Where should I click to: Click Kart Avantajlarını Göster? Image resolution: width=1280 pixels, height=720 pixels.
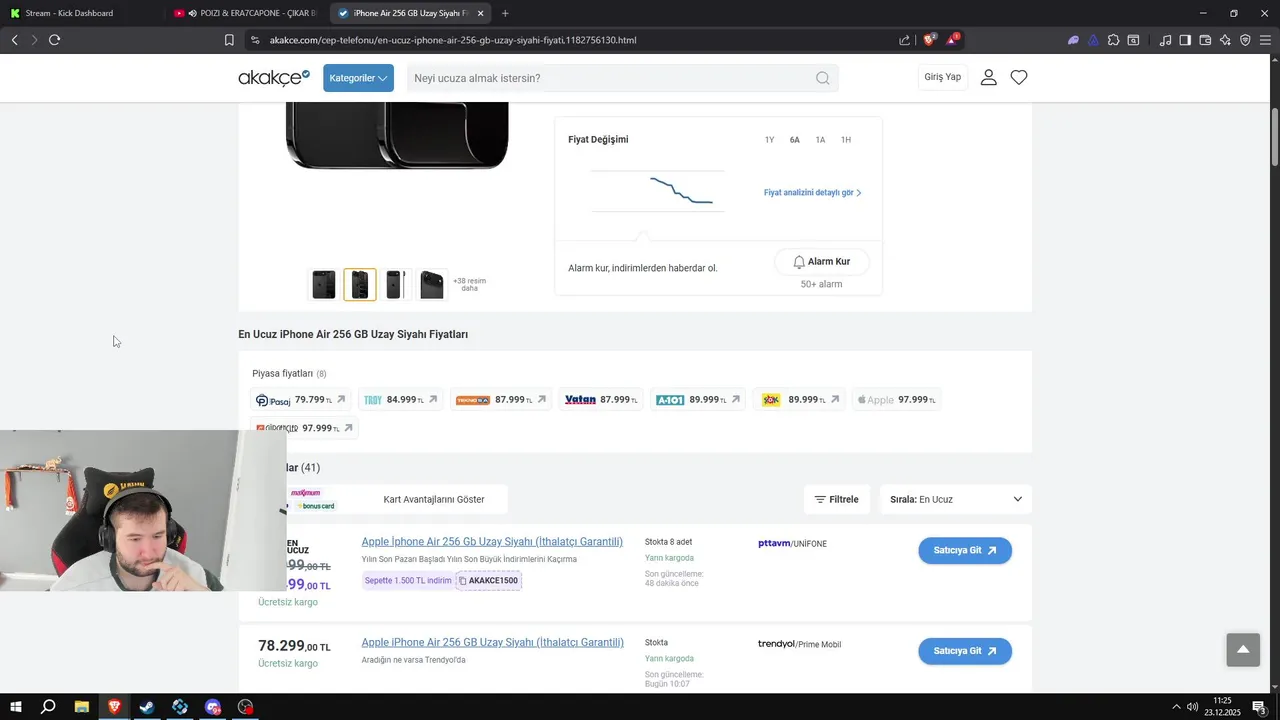tap(434, 499)
